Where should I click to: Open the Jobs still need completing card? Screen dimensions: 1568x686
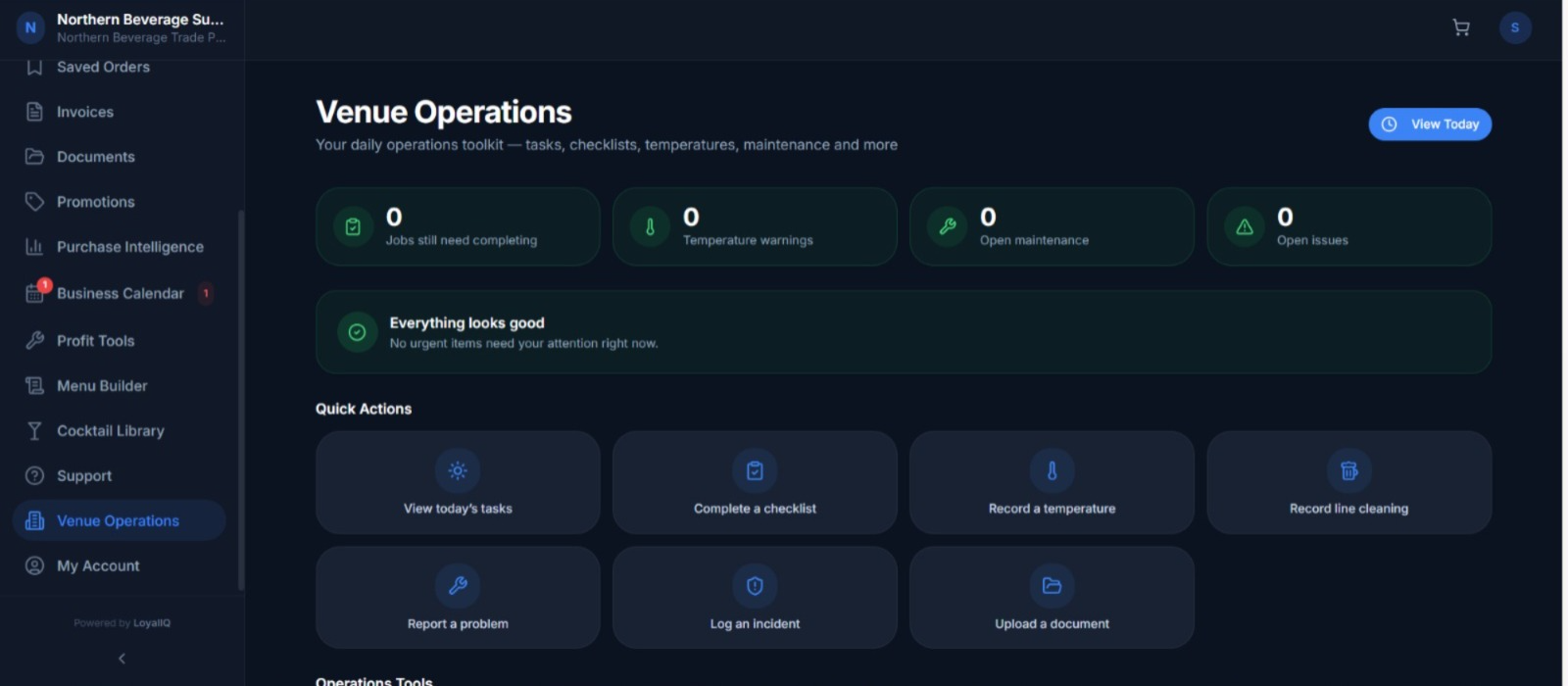[458, 226]
